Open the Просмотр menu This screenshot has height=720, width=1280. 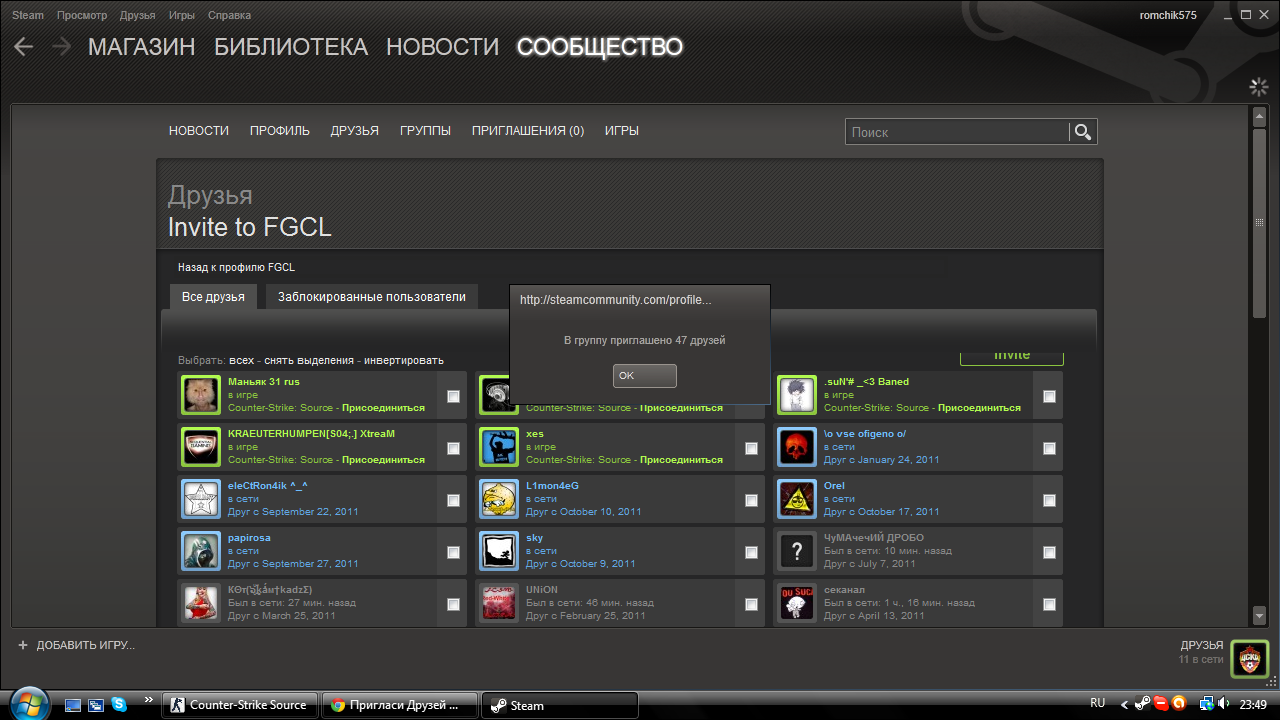(82, 15)
